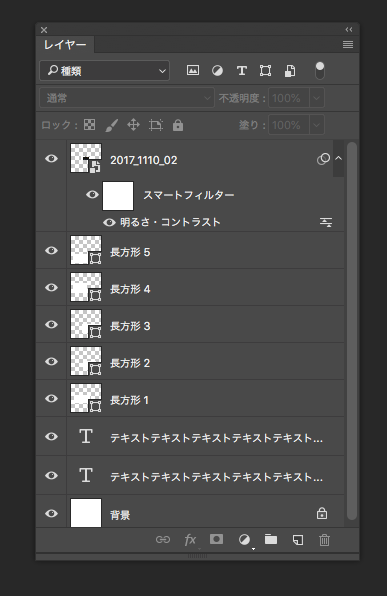
Task: Select the 長方形 2 layer name
Action: 130,363
